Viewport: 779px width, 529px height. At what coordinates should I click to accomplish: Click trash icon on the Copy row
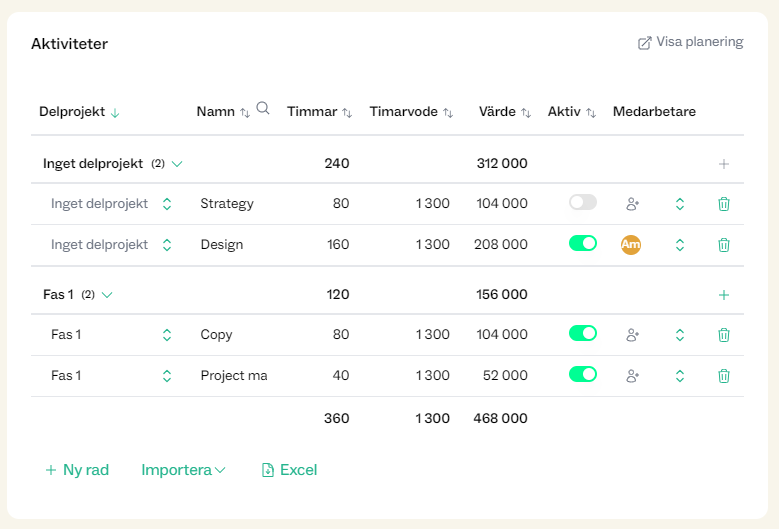coord(724,335)
